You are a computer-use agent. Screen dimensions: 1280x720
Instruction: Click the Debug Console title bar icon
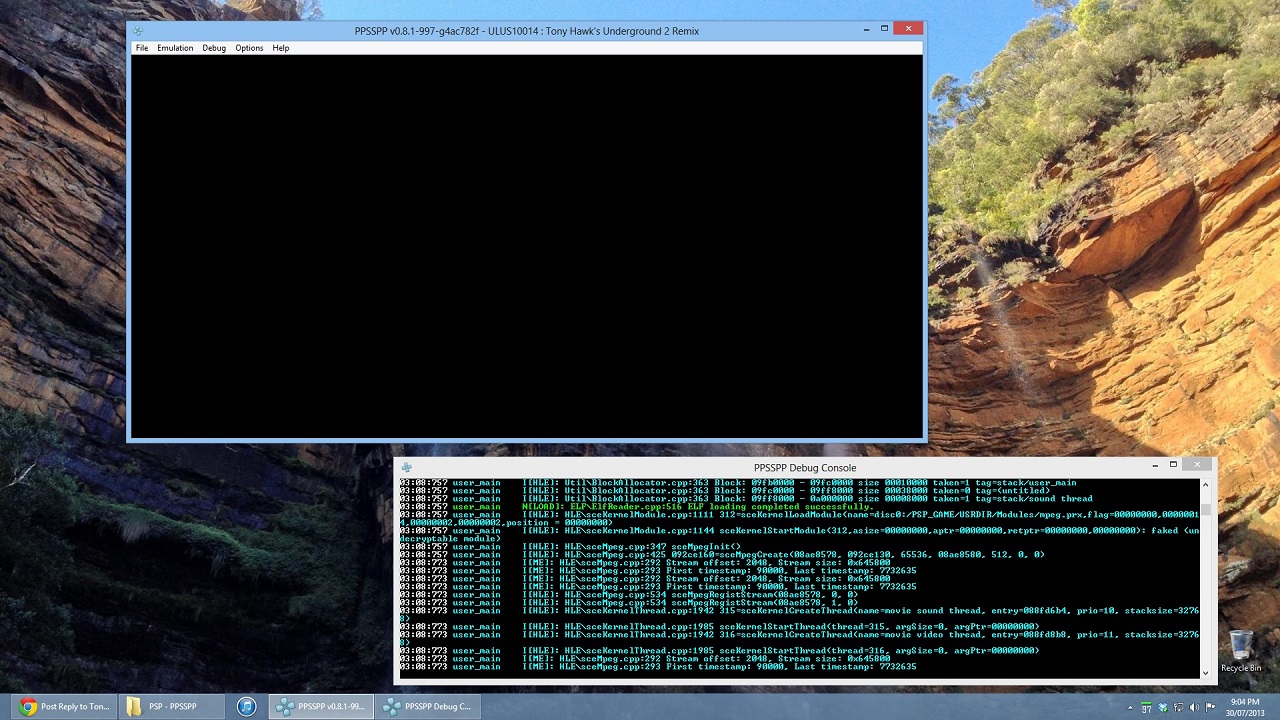406,467
